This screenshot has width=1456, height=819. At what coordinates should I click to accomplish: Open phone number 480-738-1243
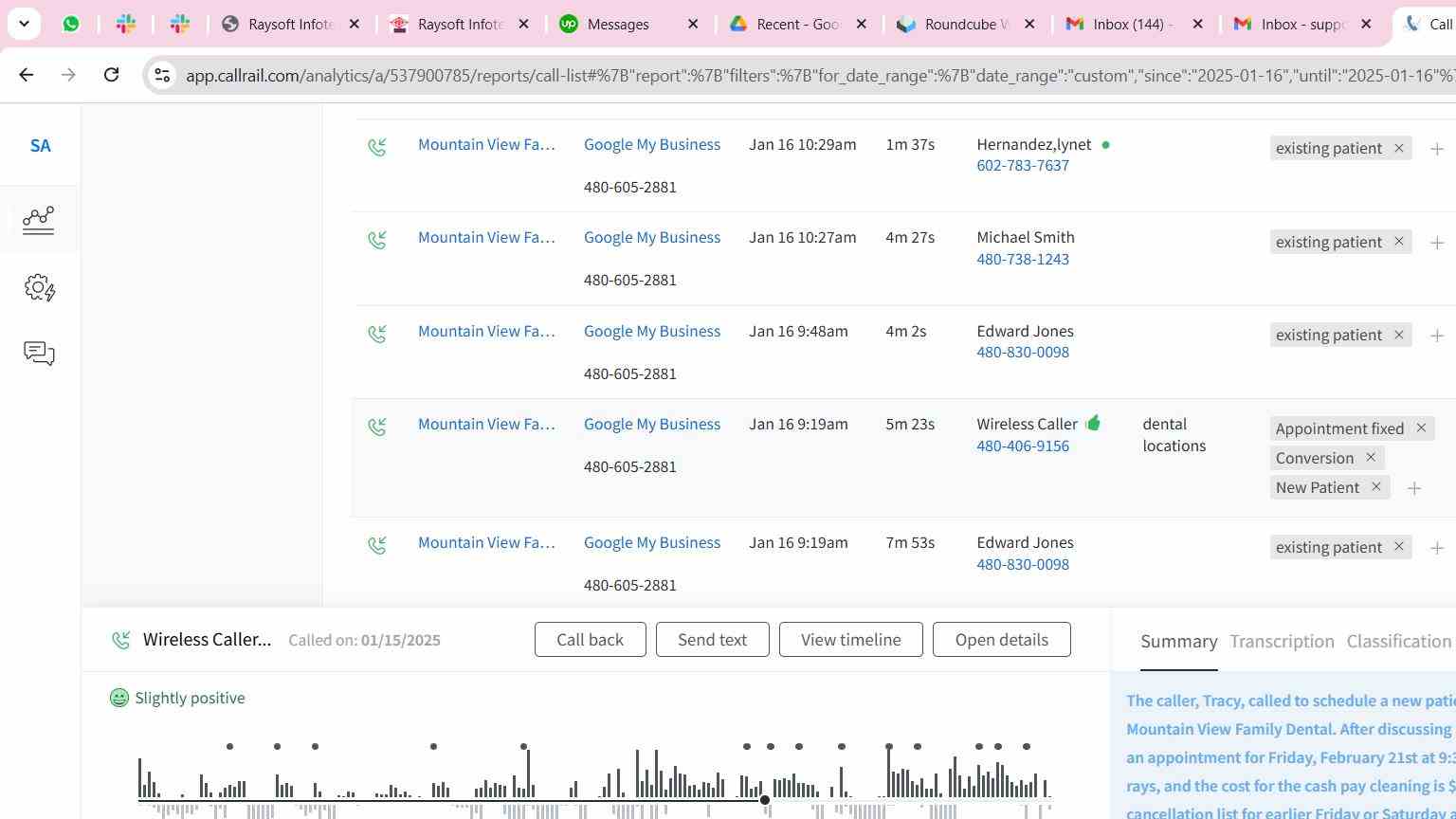click(1023, 260)
